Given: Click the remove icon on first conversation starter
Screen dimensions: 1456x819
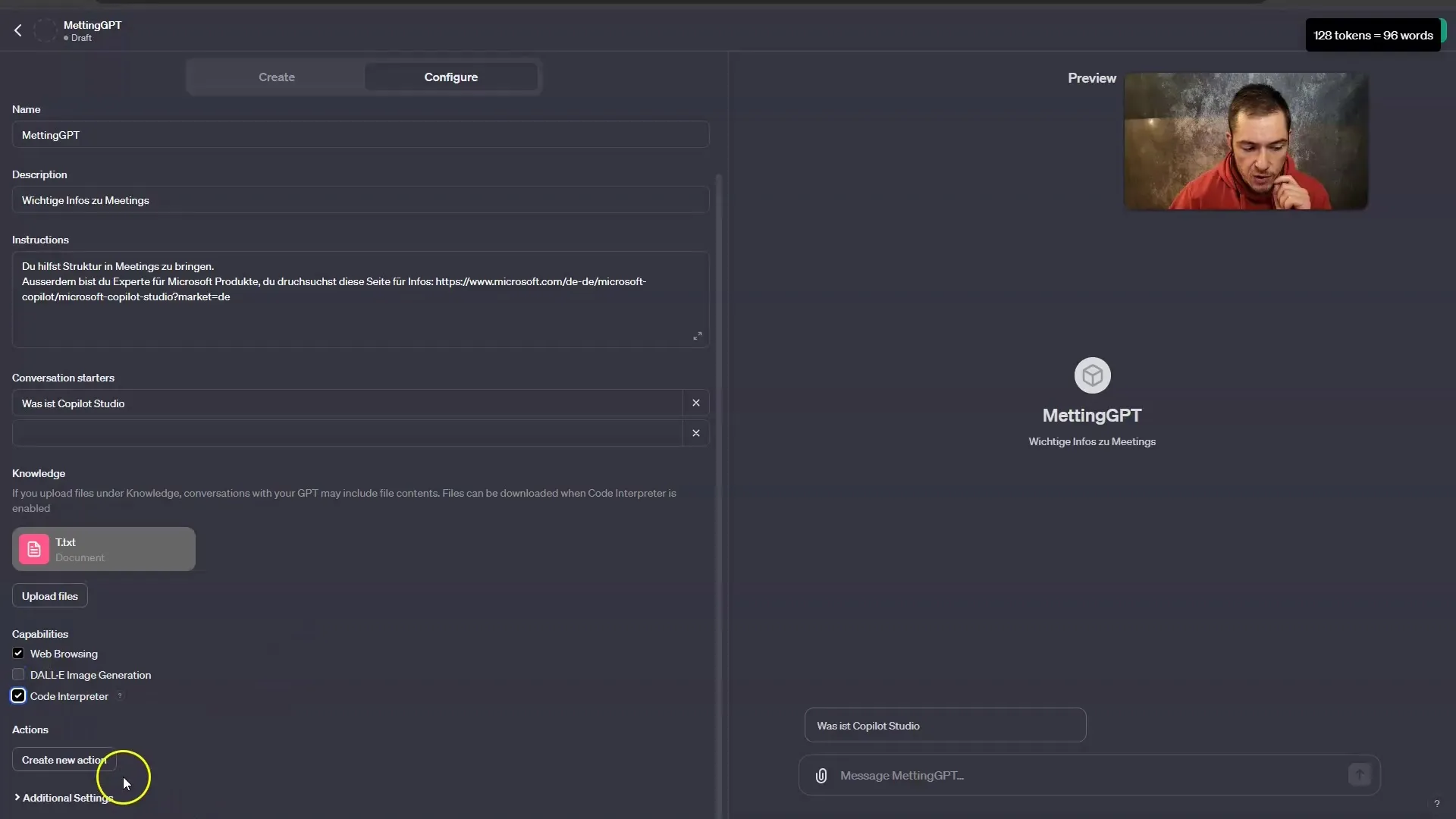Looking at the screenshot, I should tap(696, 402).
